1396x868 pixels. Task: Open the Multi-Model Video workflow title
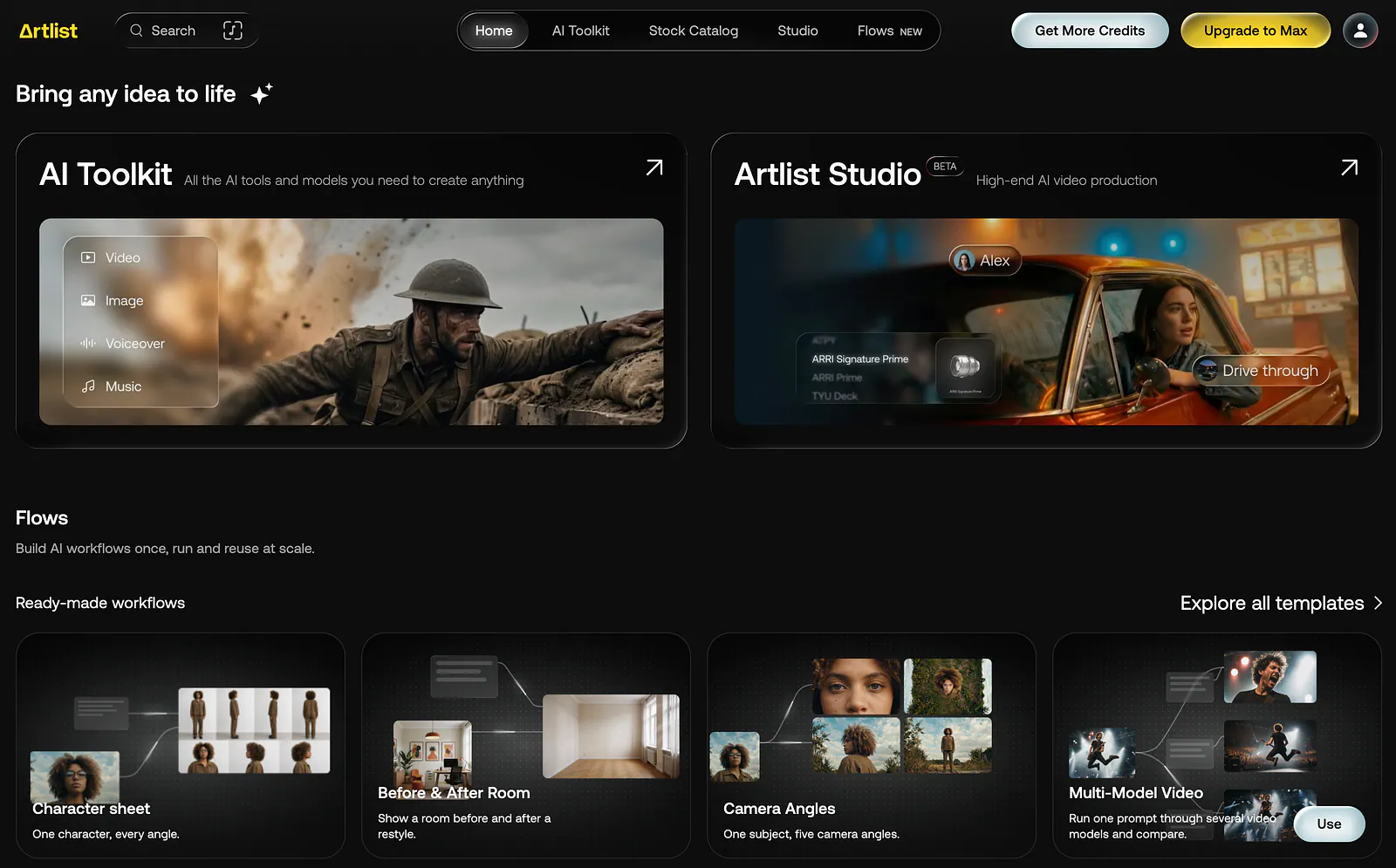1136,793
